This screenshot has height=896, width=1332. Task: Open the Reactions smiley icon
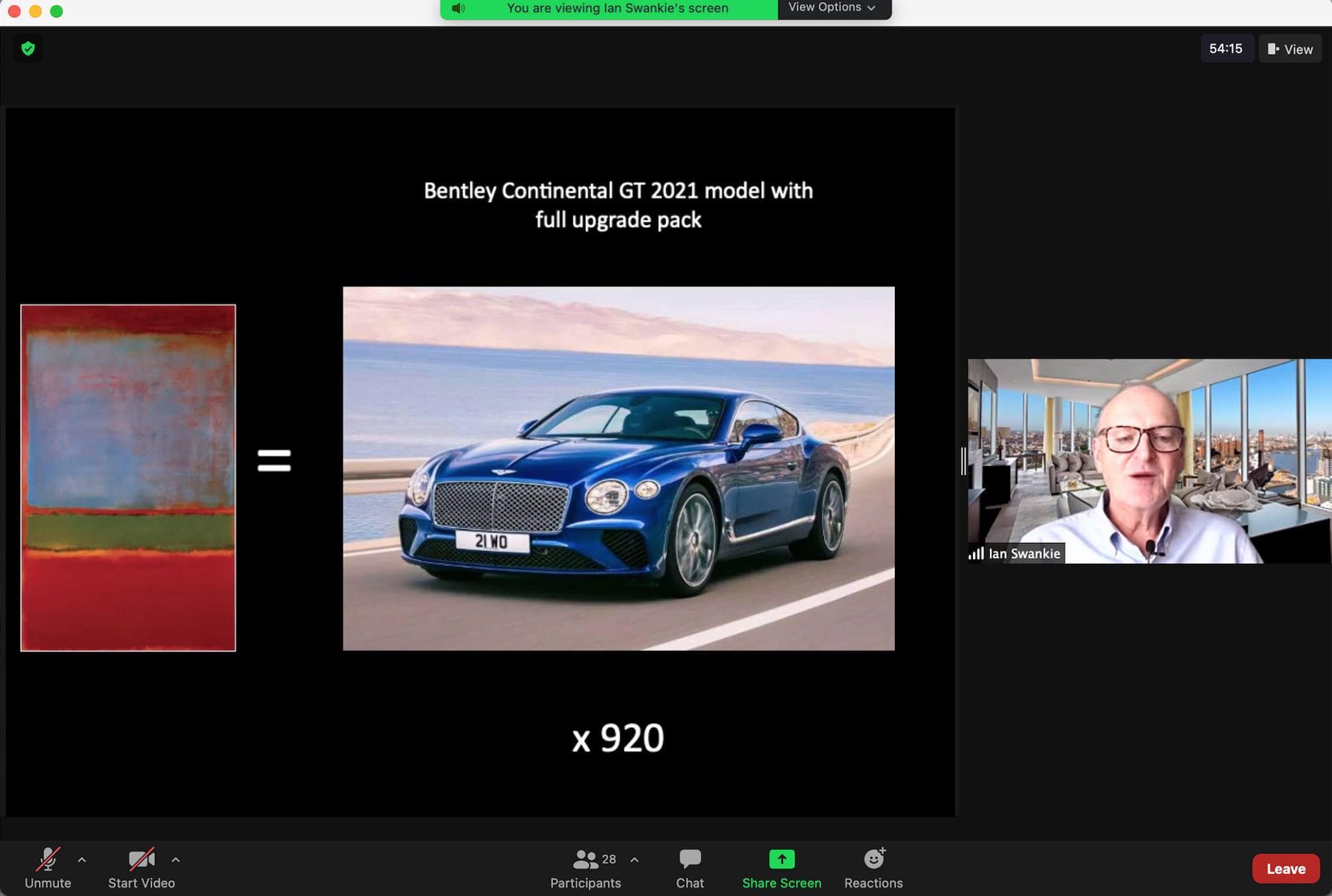point(874,858)
